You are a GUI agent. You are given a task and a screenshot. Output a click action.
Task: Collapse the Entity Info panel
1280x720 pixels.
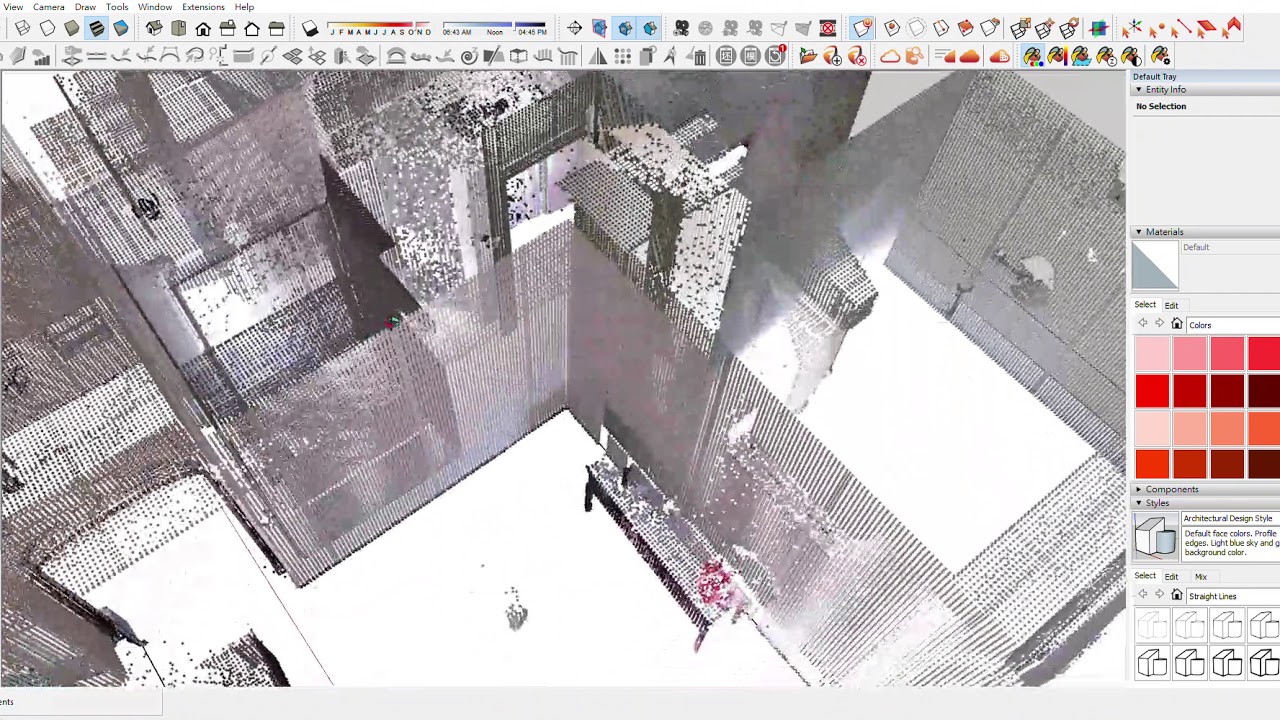[1138, 90]
